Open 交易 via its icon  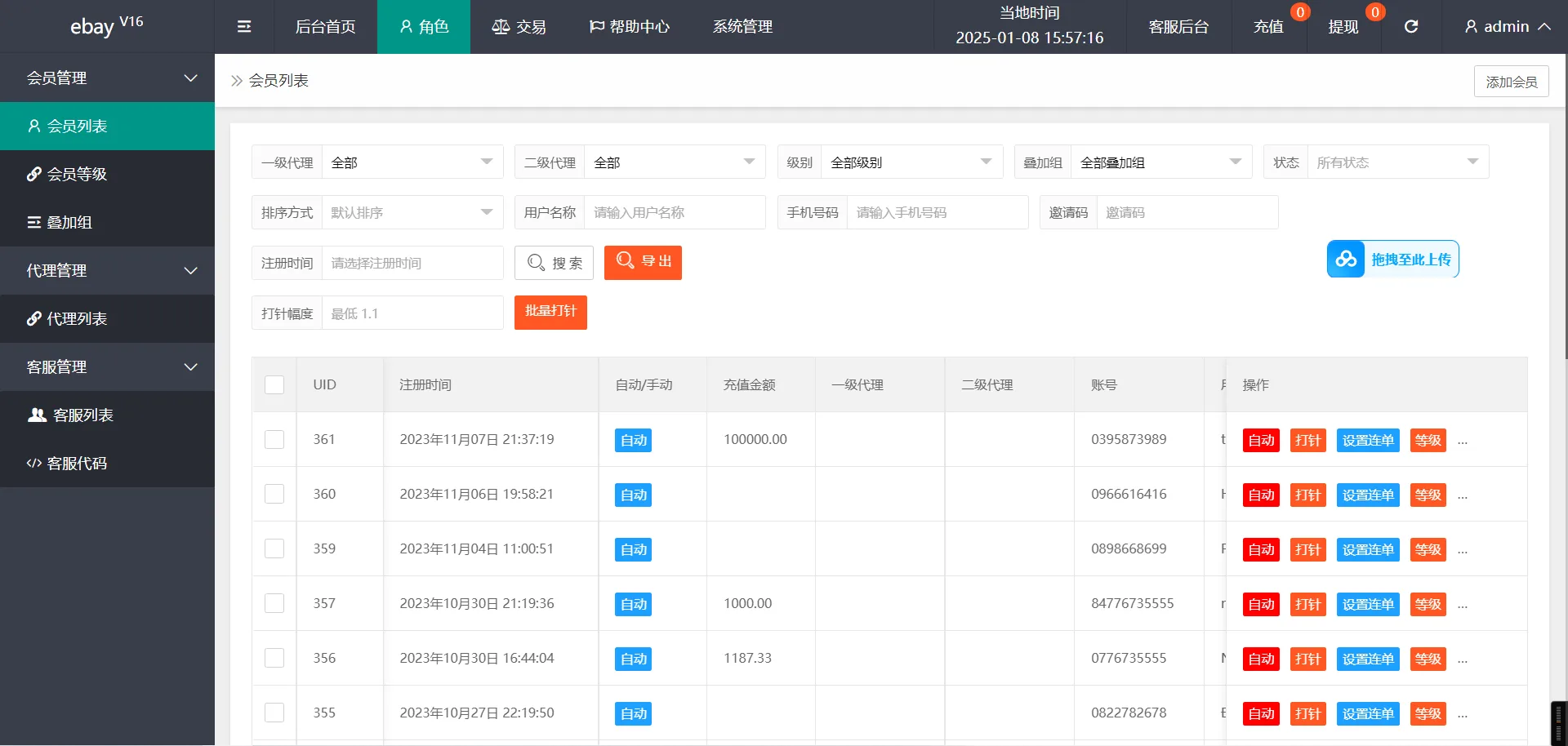pyautogui.click(x=501, y=26)
